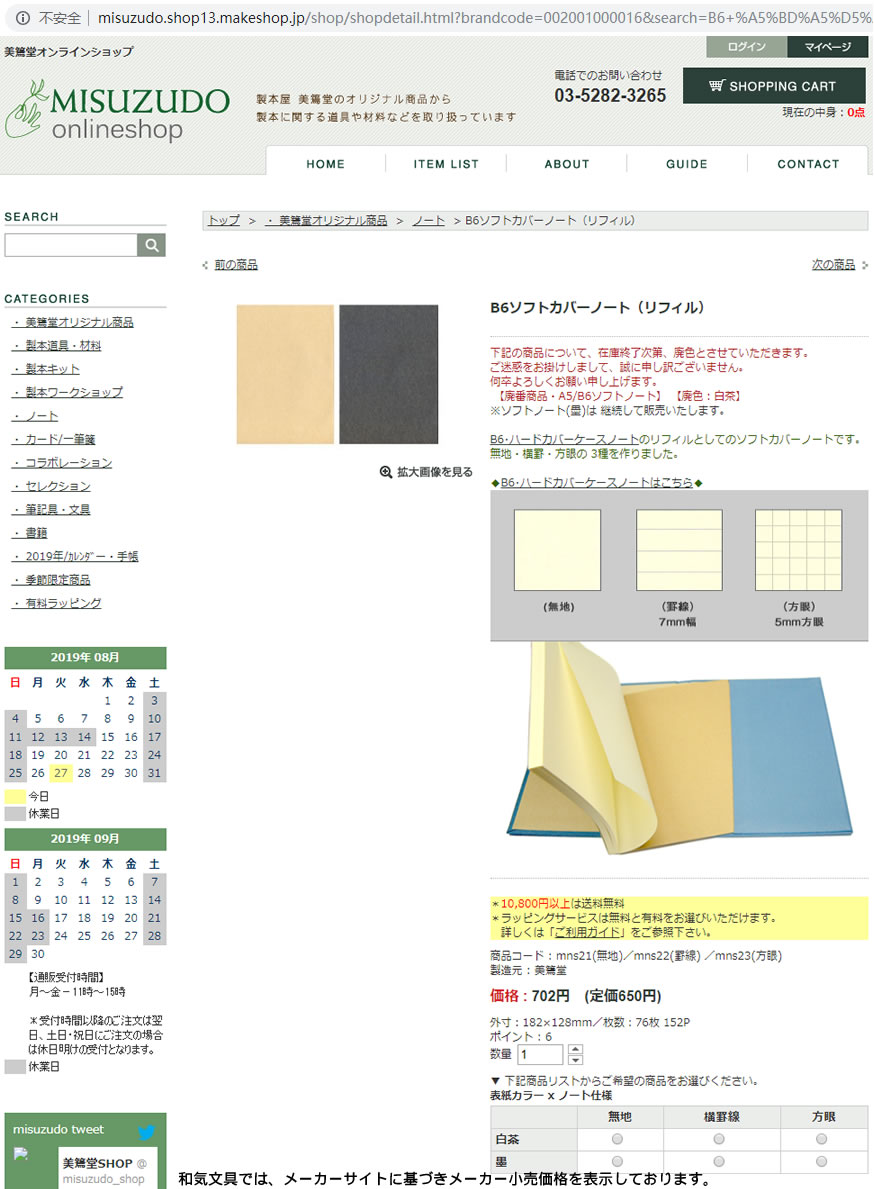
Task: Increase quantity with the up arrow
Action: [x=575, y=1049]
